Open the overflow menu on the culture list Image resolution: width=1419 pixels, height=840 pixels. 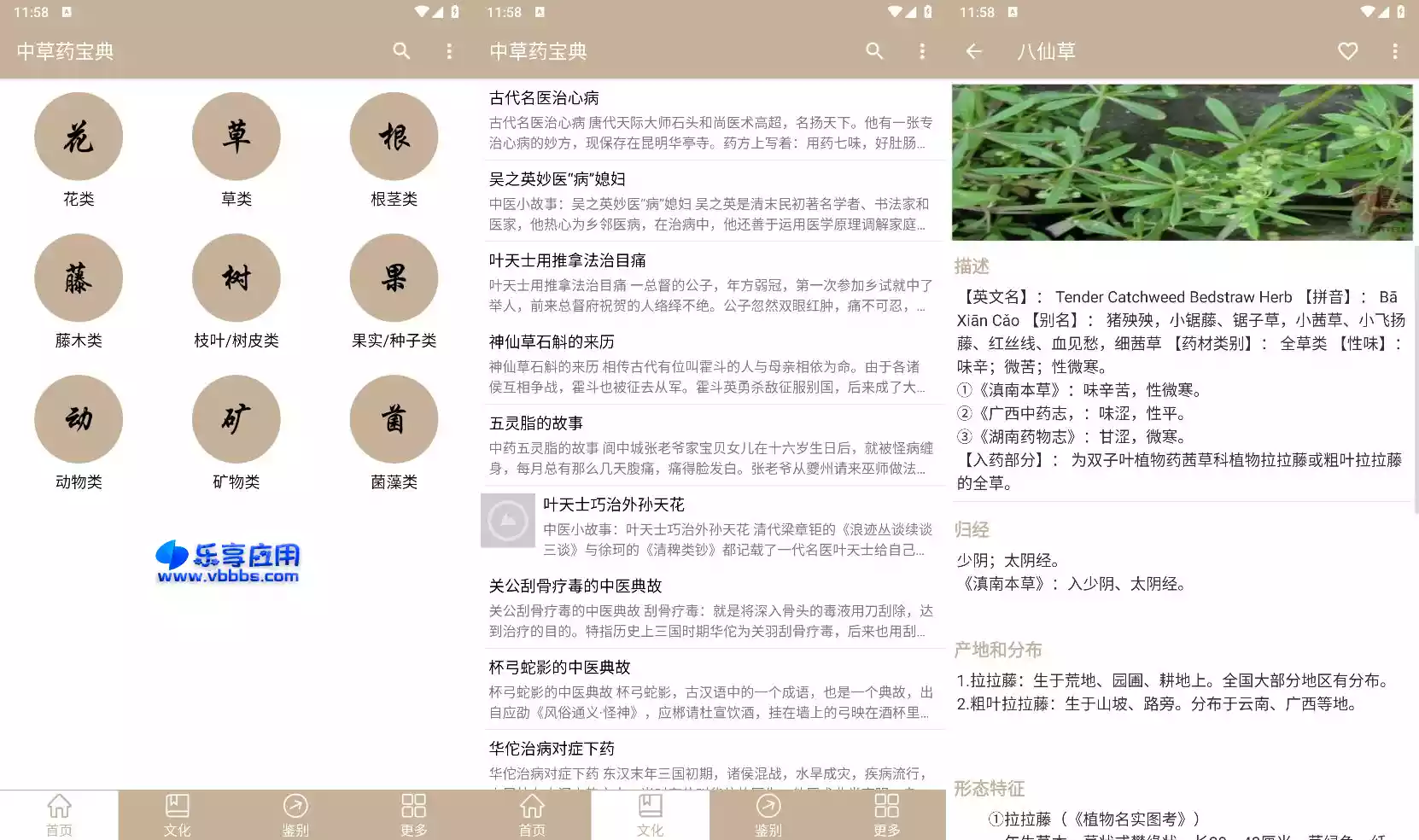(x=921, y=51)
